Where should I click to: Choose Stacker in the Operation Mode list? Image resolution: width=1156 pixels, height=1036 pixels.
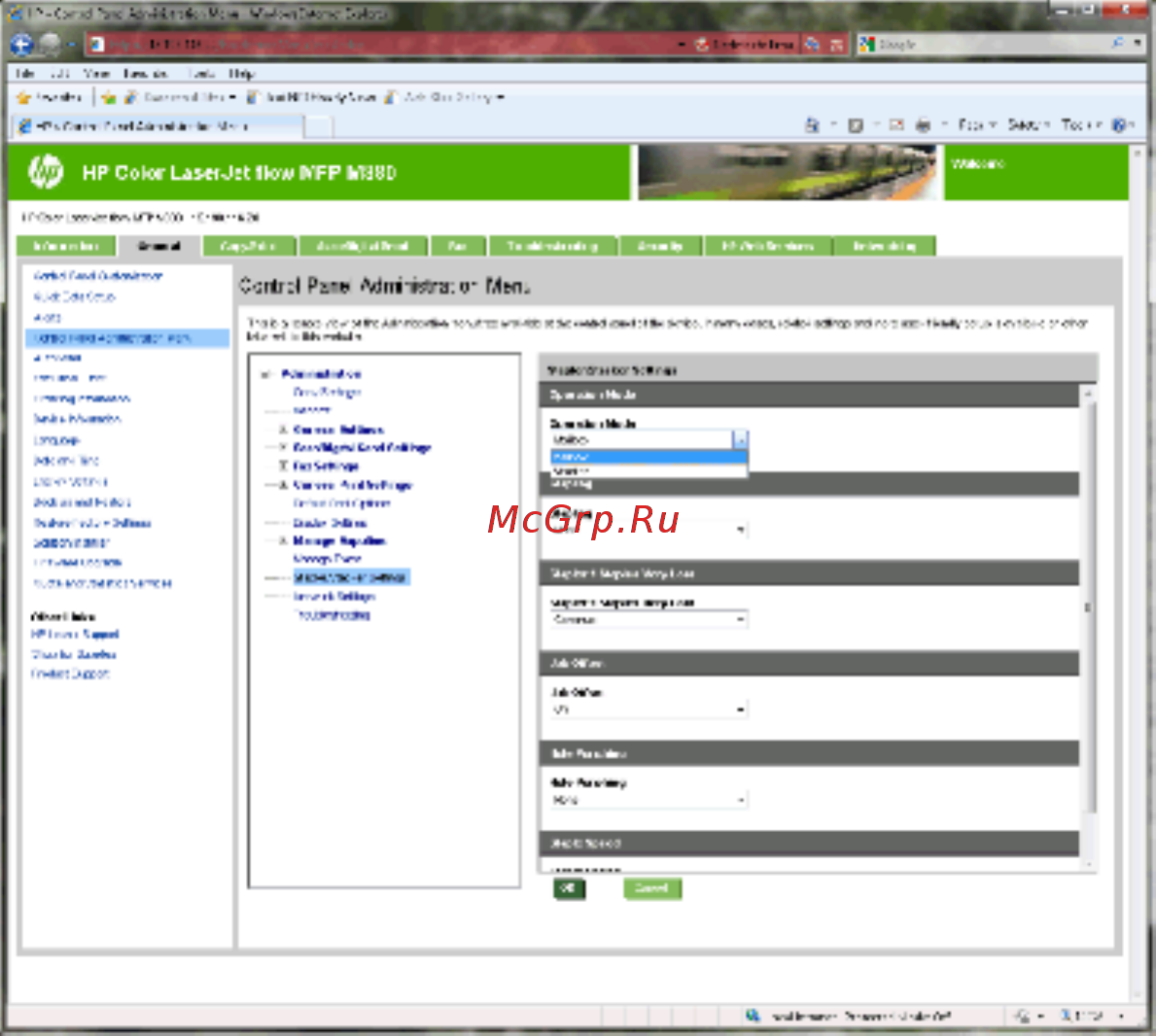tap(648, 470)
